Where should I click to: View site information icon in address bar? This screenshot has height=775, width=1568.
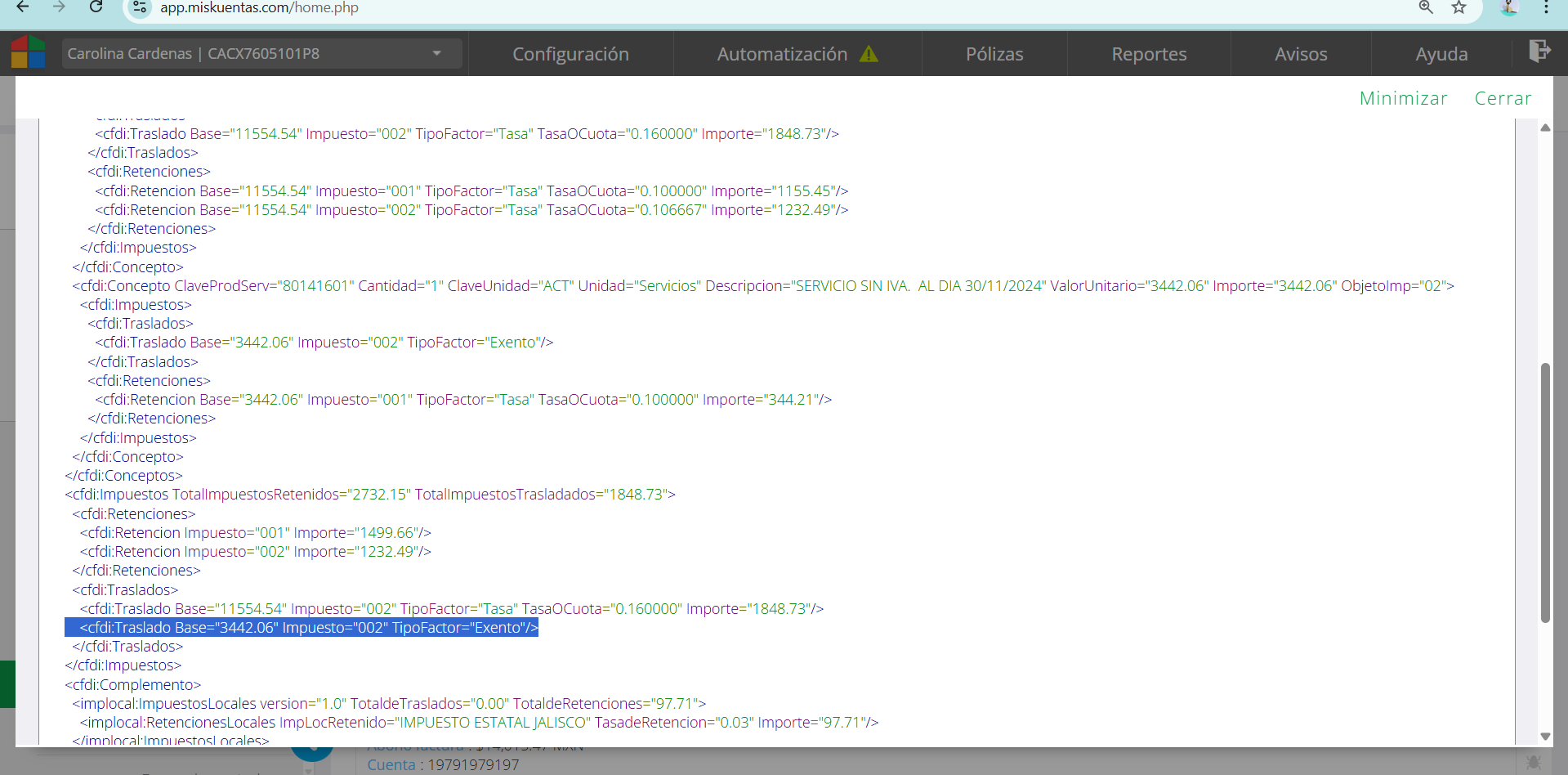pos(140,7)
